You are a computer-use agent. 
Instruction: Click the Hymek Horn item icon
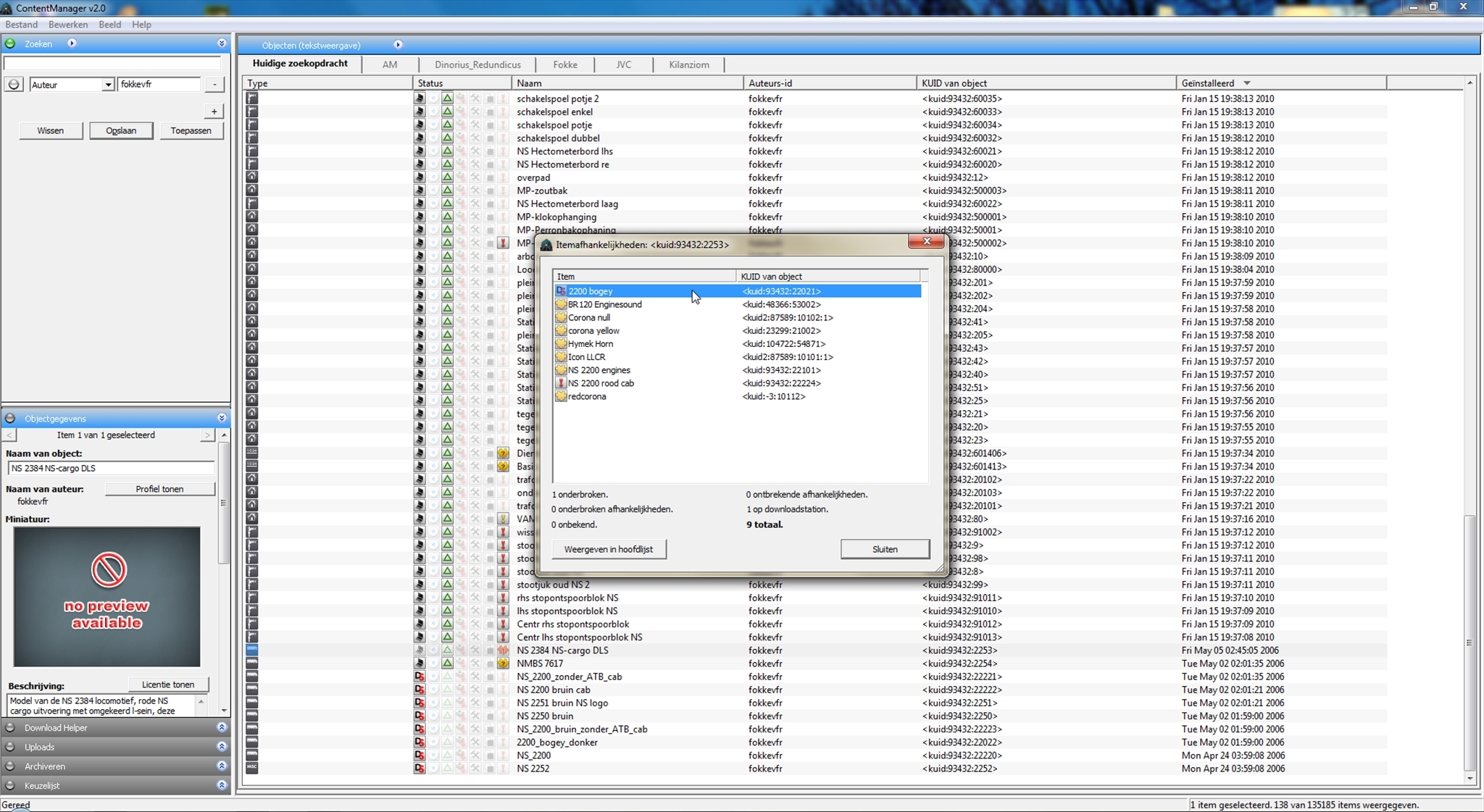pos(561,344)
